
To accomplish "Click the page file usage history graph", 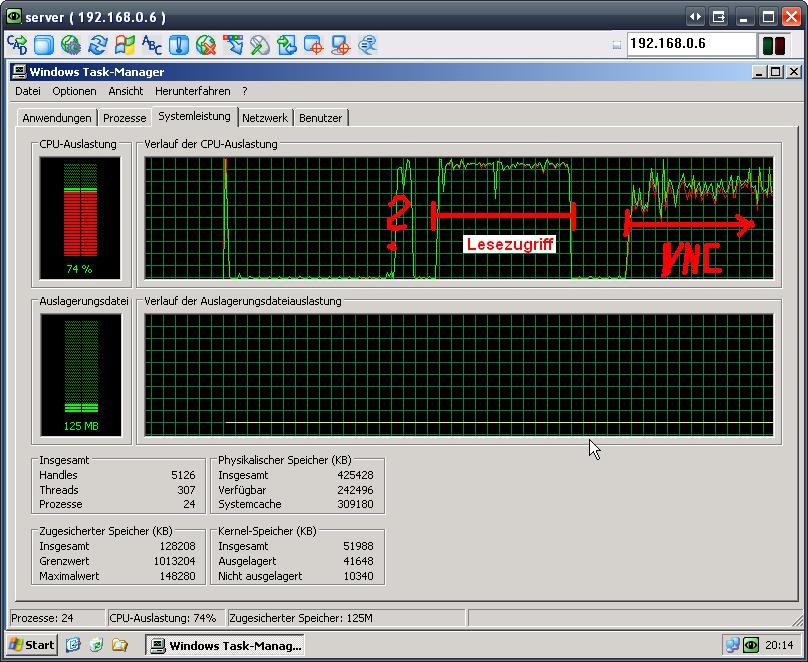I will 459,375.
